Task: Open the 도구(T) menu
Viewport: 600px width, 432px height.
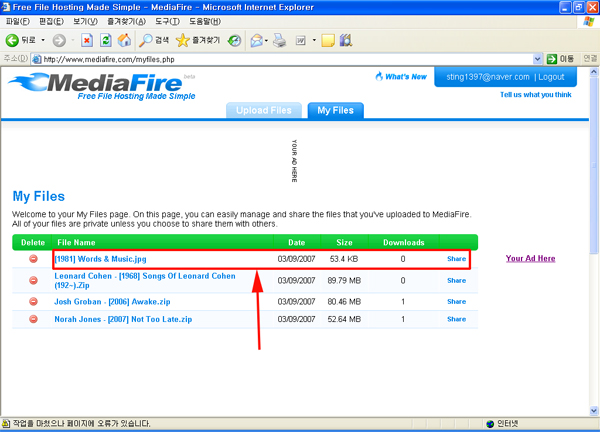Action: (x=167, y=21)
